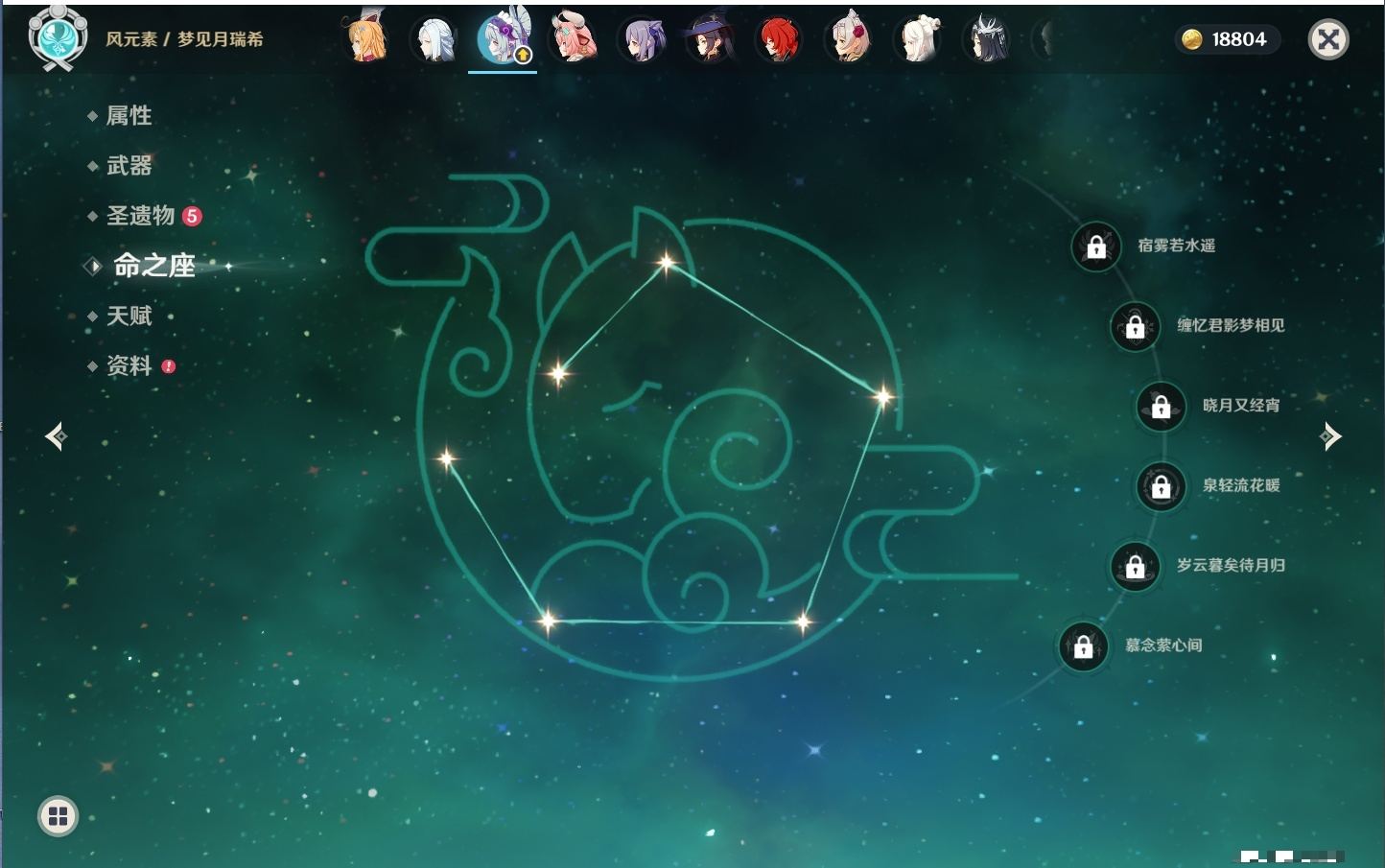1385x868 pixels.
Task: Select the white-haired bun character portrait
Action: point(918,39)
